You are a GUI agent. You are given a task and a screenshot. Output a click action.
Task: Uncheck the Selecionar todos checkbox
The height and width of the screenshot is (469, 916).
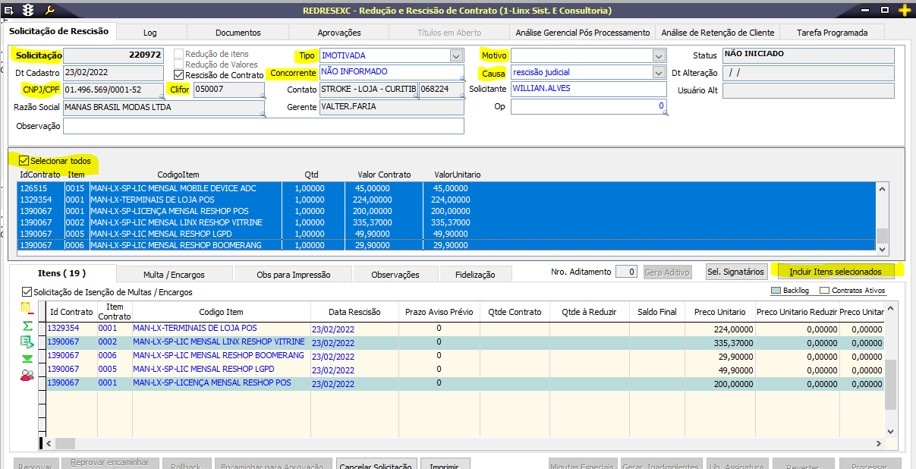(x=24, y=160)
